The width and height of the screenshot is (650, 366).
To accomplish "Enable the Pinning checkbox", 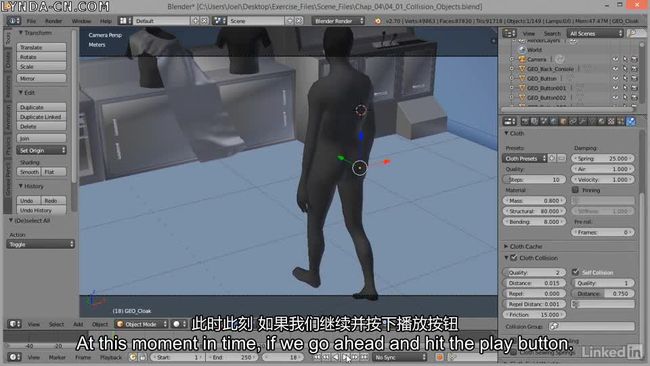I will click(x=575, y=190).
